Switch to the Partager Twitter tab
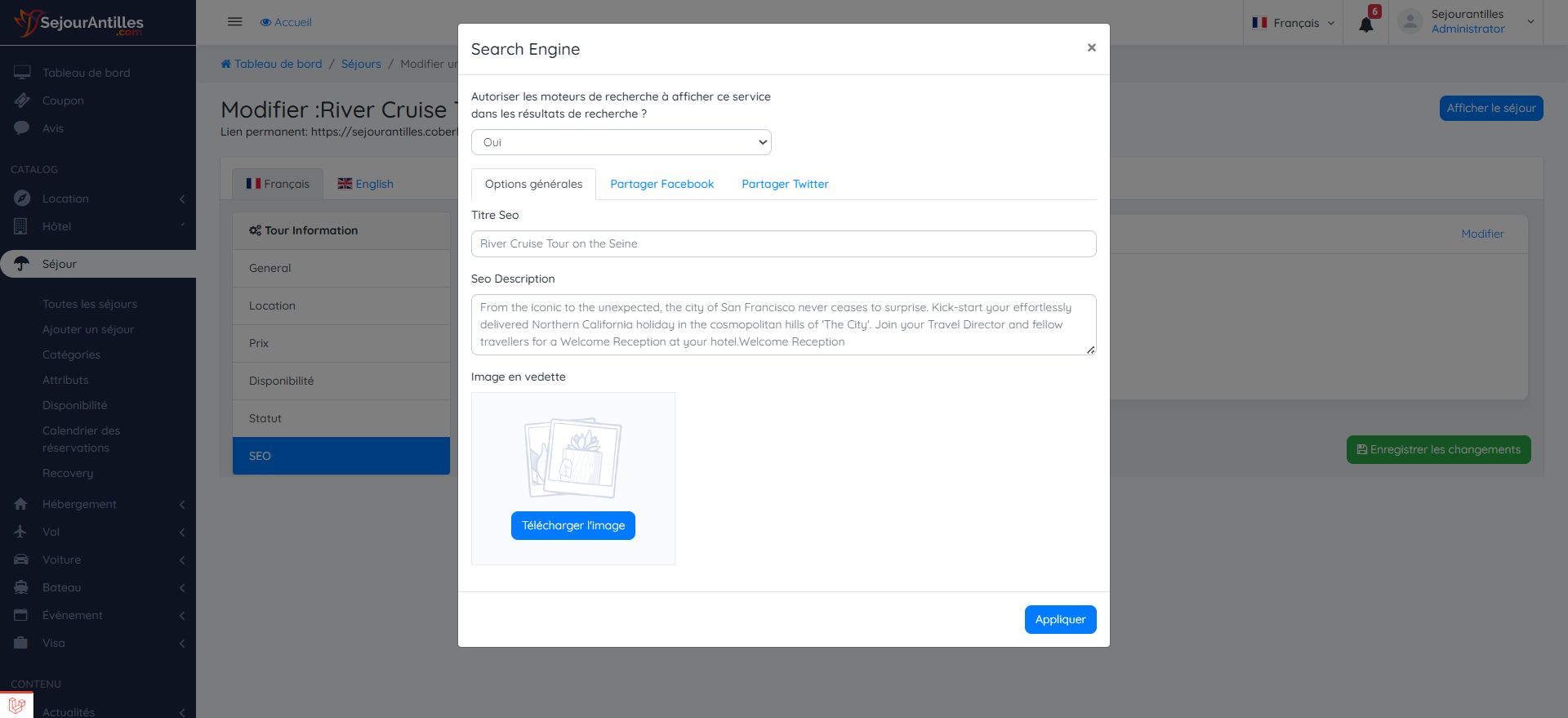1568x718 pixels. (x=785, y=184)
